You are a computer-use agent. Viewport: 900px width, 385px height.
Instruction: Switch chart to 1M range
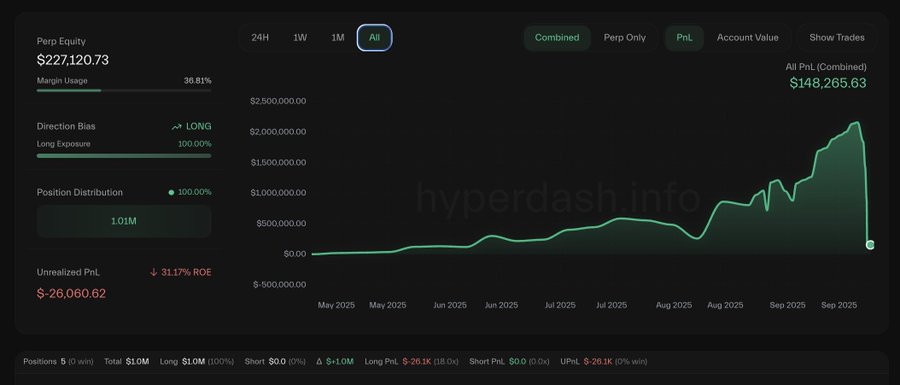pyautogui.click(x=338, y=37)
